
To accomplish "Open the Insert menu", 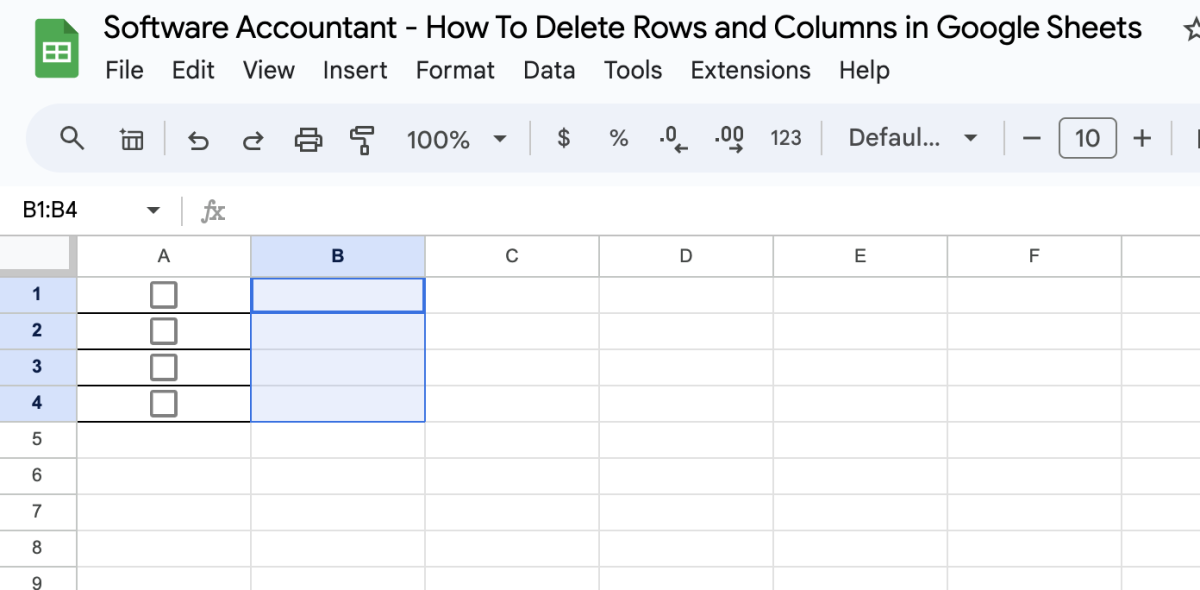I will 355,71.
